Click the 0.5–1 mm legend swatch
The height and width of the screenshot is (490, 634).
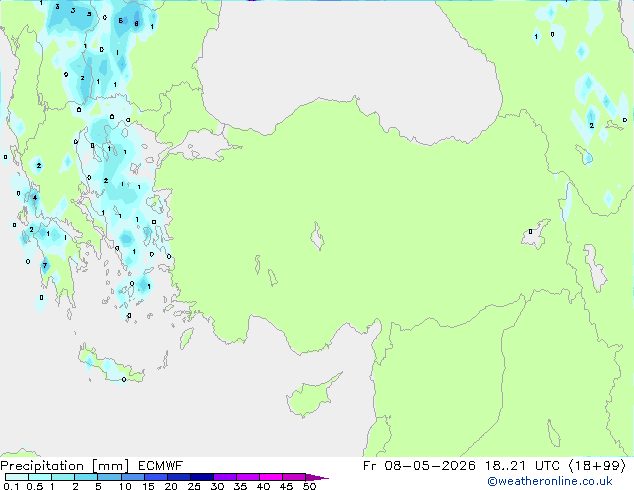(x=40, y=477)
